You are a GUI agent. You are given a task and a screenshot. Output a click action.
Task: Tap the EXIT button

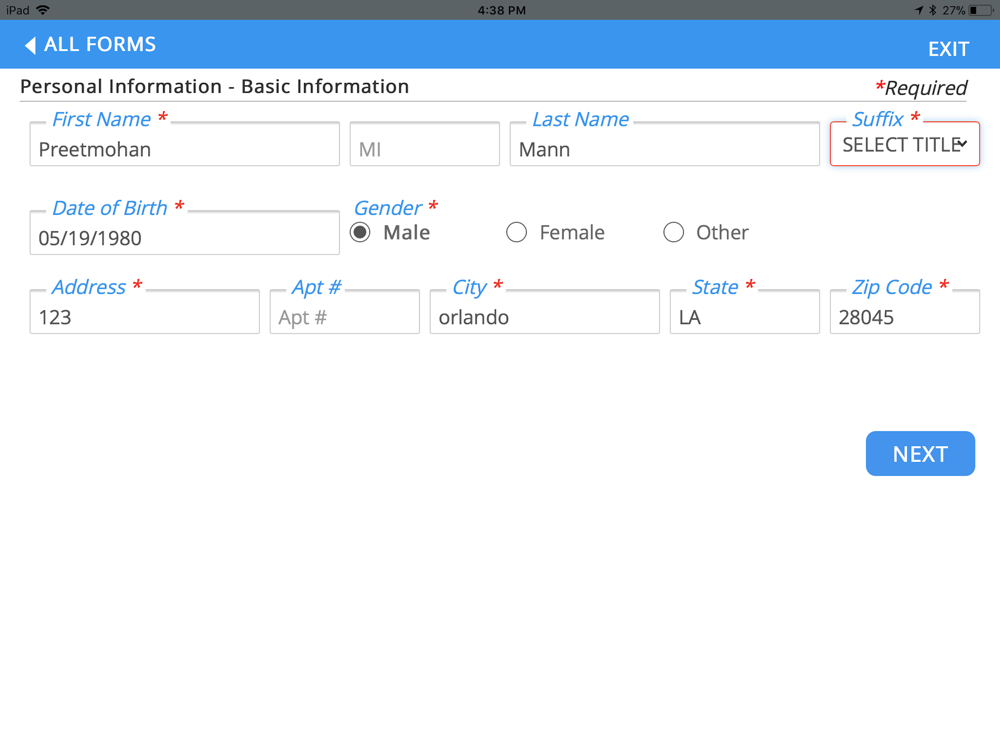(x=948, y=49)
